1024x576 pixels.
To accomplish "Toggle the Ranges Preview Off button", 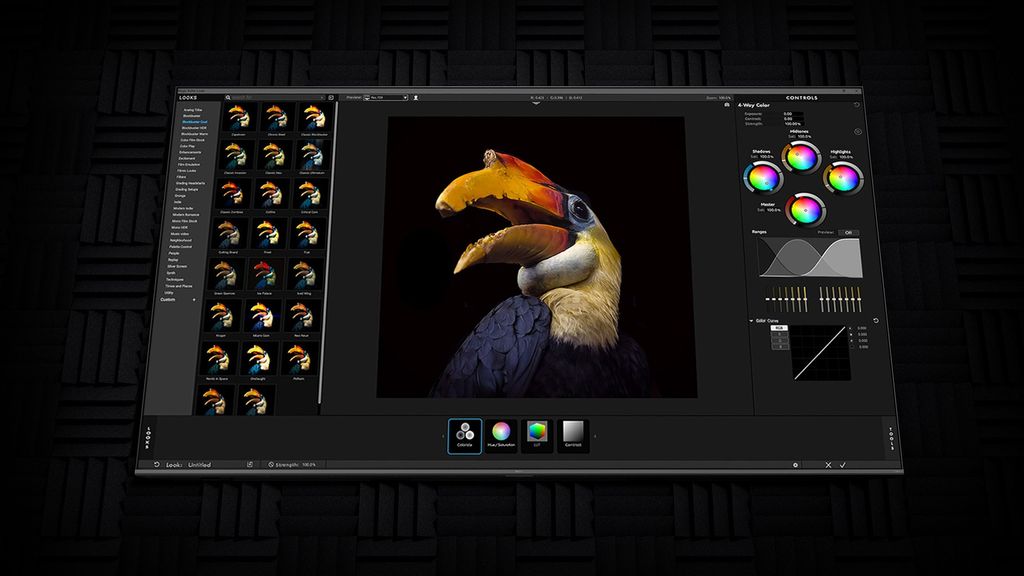I will [847, 232].
